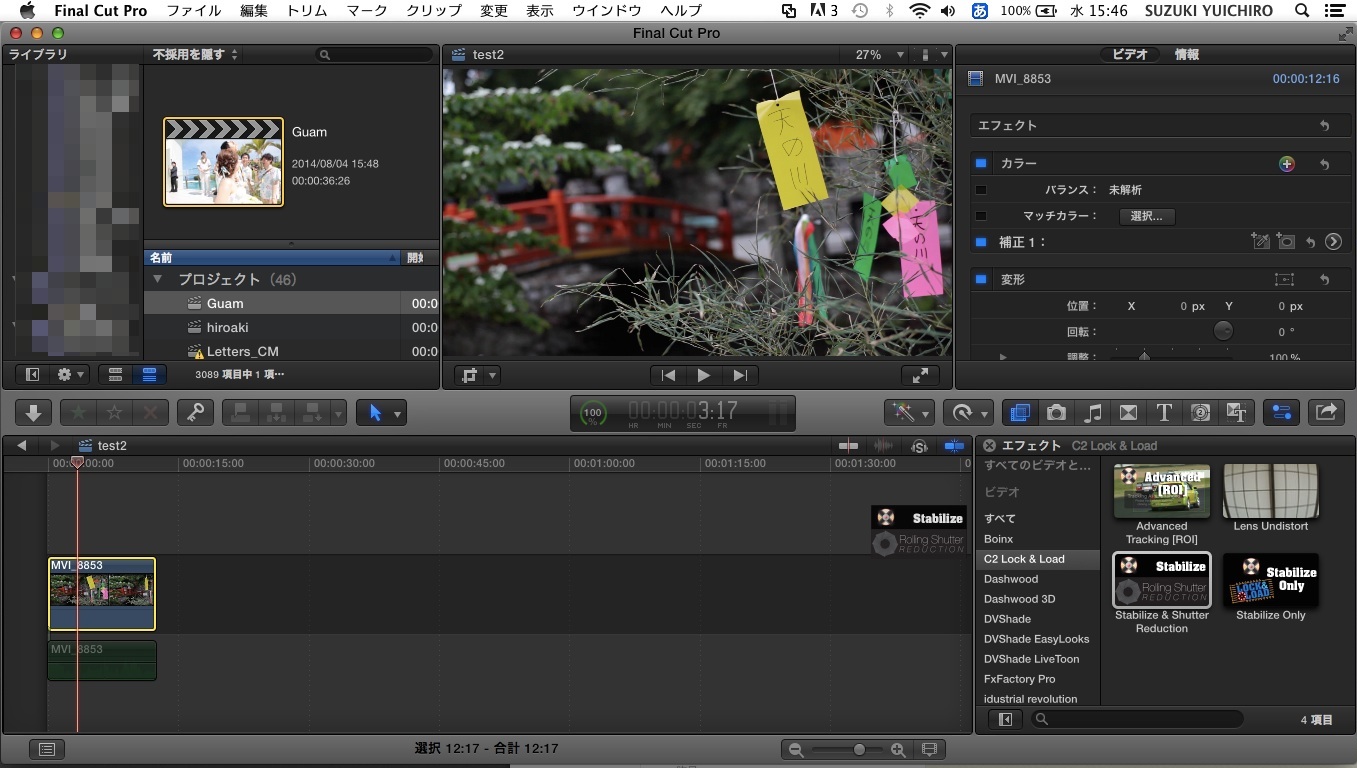Open the Enhancements magic wand menu
The height and width of the screenshot is (768, 1357).
click(909, 412)
